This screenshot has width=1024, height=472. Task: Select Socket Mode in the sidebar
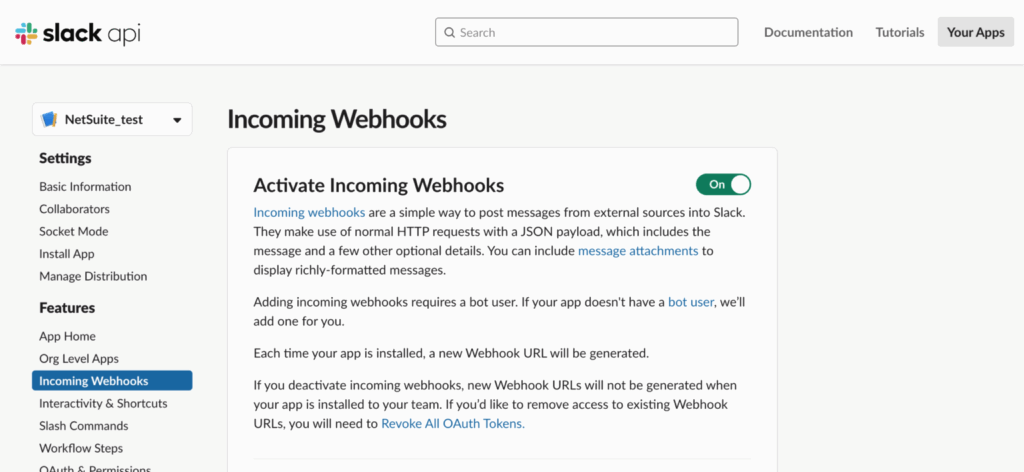click(74, 231)
